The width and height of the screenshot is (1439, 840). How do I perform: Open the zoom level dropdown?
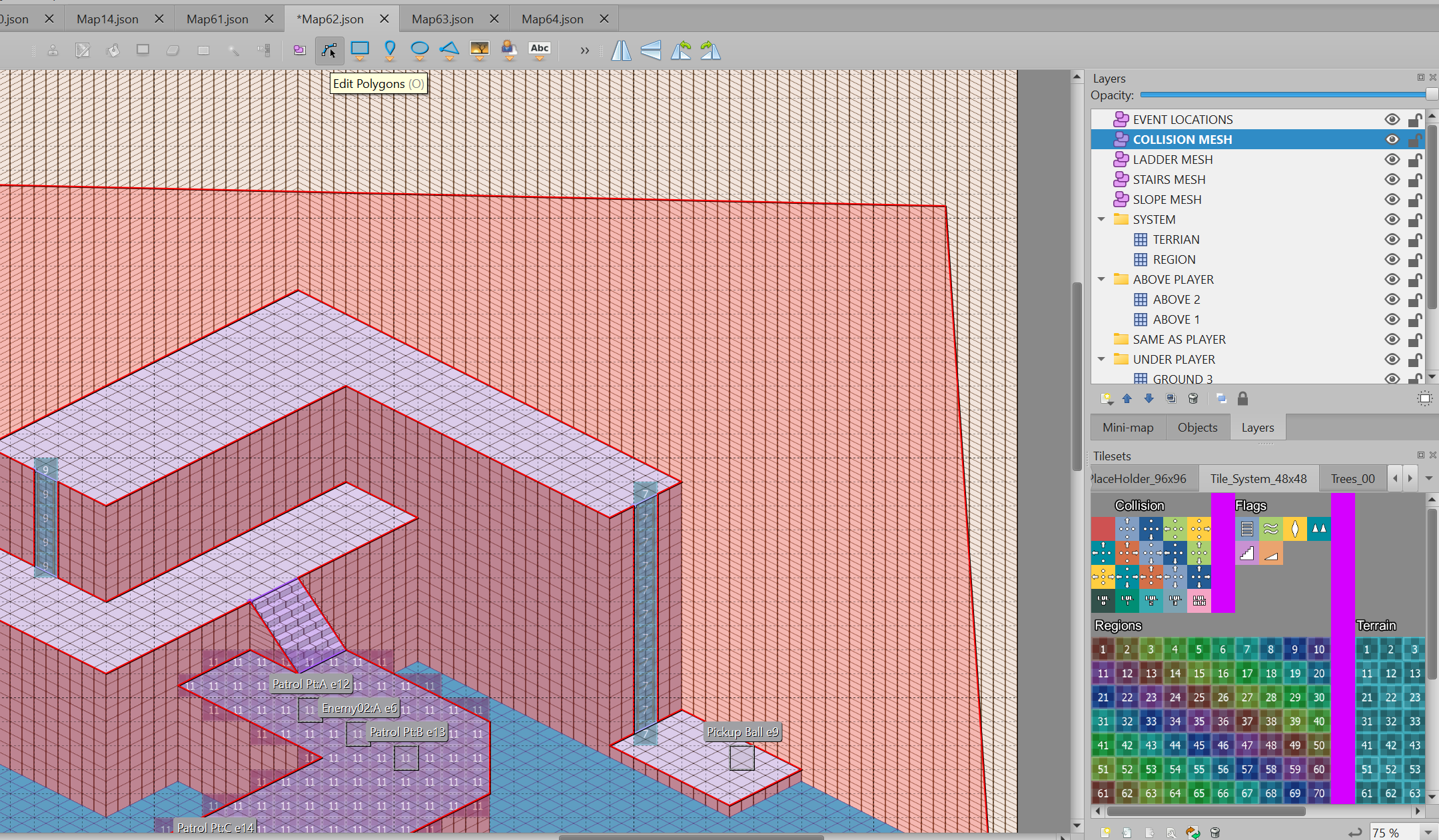[x=1428, y=833]
